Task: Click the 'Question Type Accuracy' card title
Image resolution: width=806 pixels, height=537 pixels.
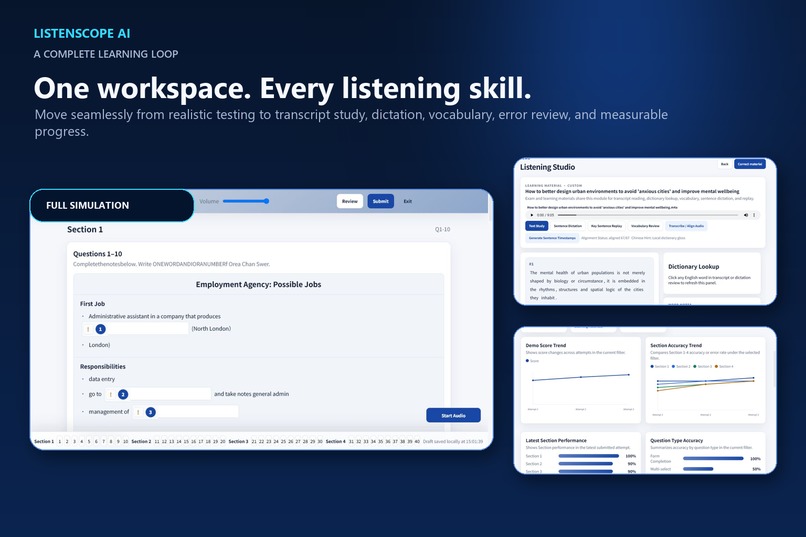Action: [x=676, y=440]
